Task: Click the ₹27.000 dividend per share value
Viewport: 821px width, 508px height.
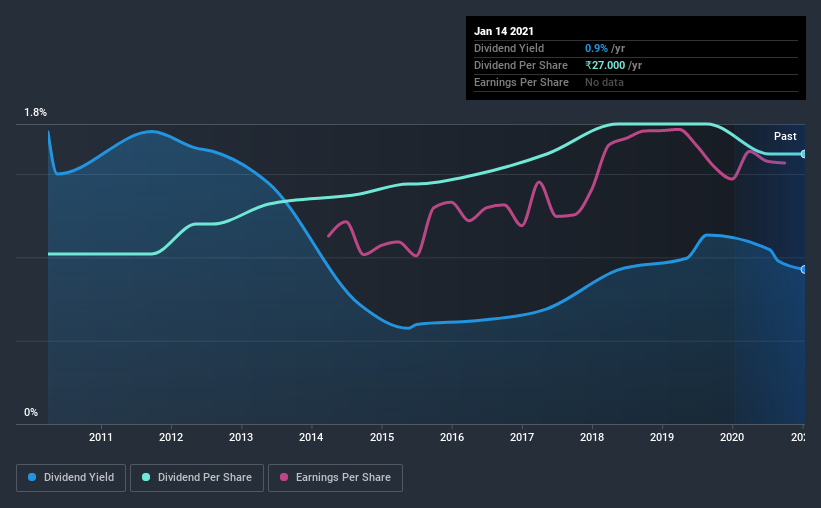Action: point(605,65)
